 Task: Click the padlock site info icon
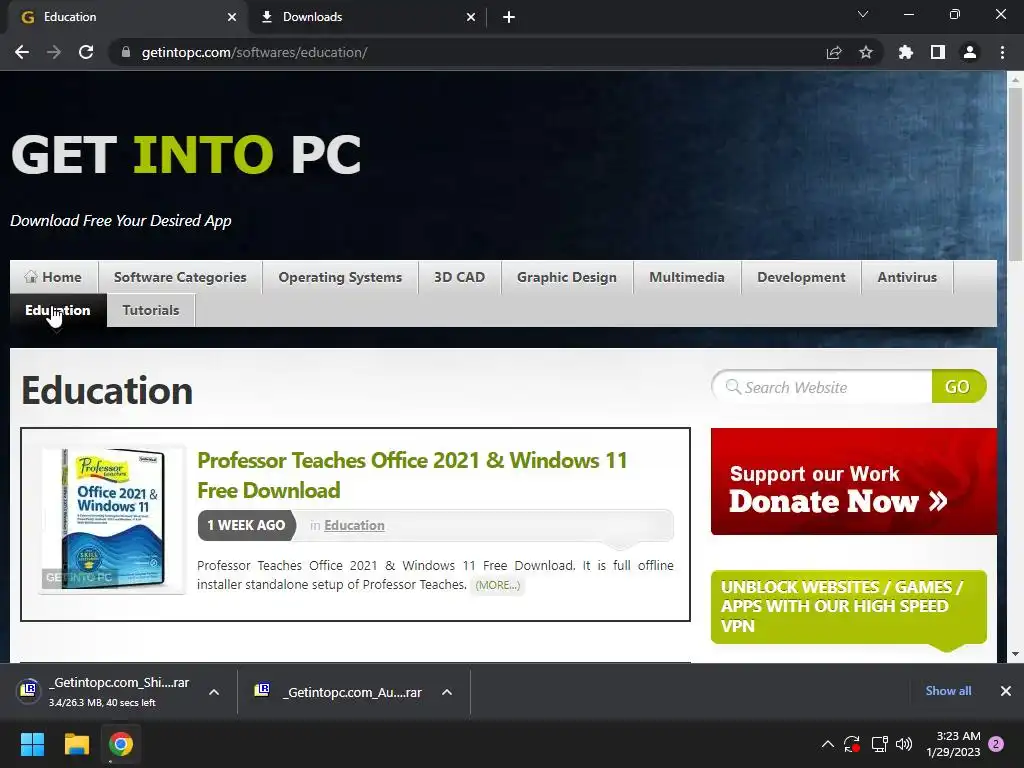(126, 52)
